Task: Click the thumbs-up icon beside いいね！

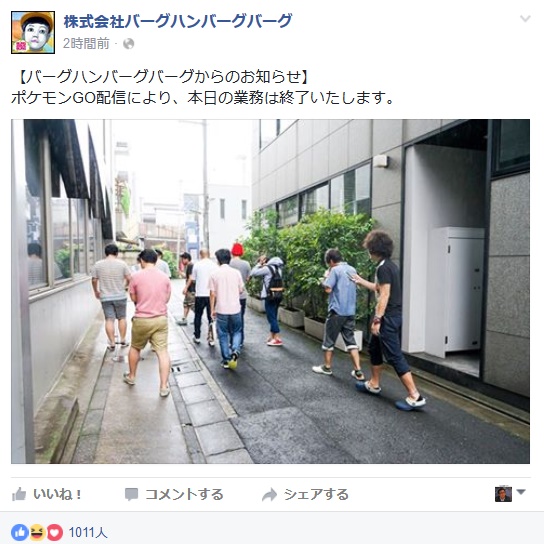Action: coord(19,494)
